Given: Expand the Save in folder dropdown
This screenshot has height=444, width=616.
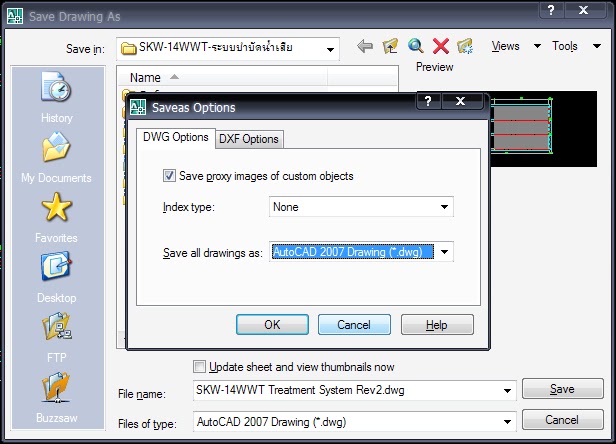Looking at the screenshot, I should click(330, 50).
